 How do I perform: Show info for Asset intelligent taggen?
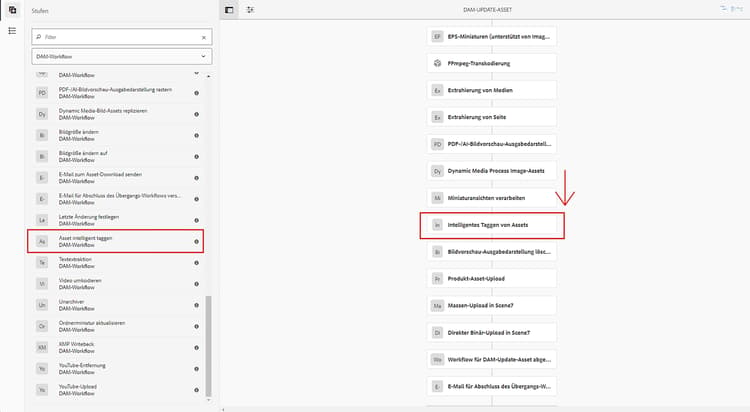pos(197,242)
